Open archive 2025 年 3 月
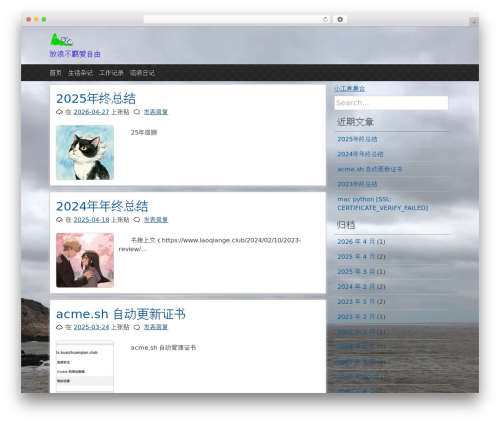Viewport: 500px width, 423px height. click(356, 272)
